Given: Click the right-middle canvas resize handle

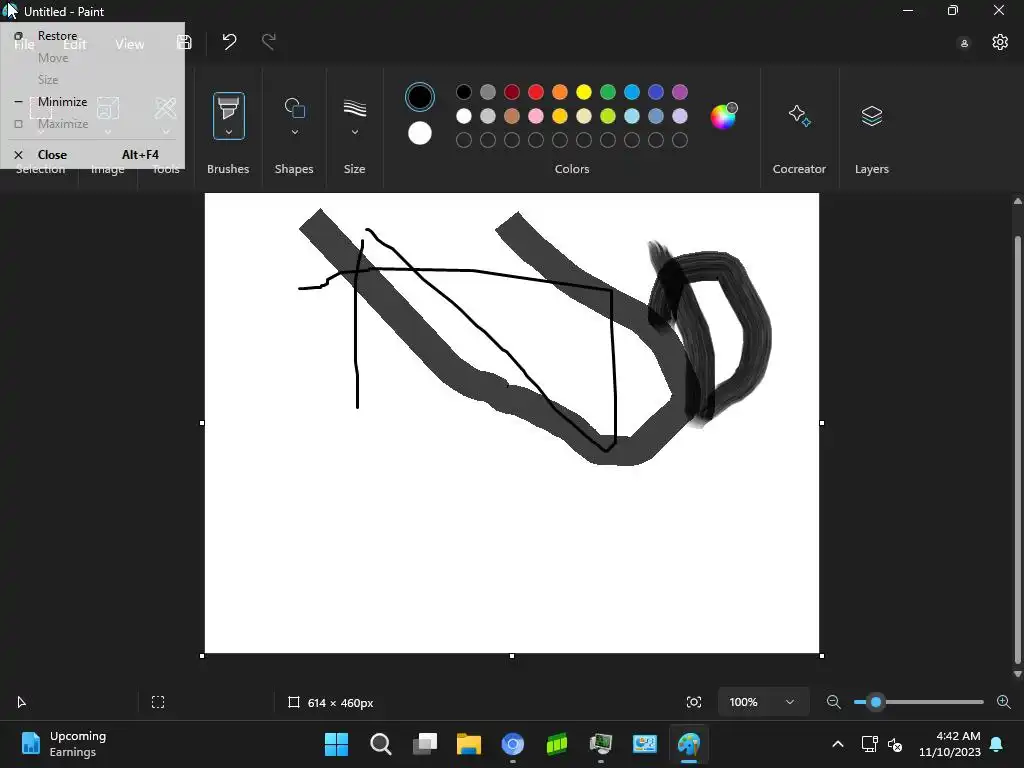Looking at the screenshot, I should pos(822,423).
